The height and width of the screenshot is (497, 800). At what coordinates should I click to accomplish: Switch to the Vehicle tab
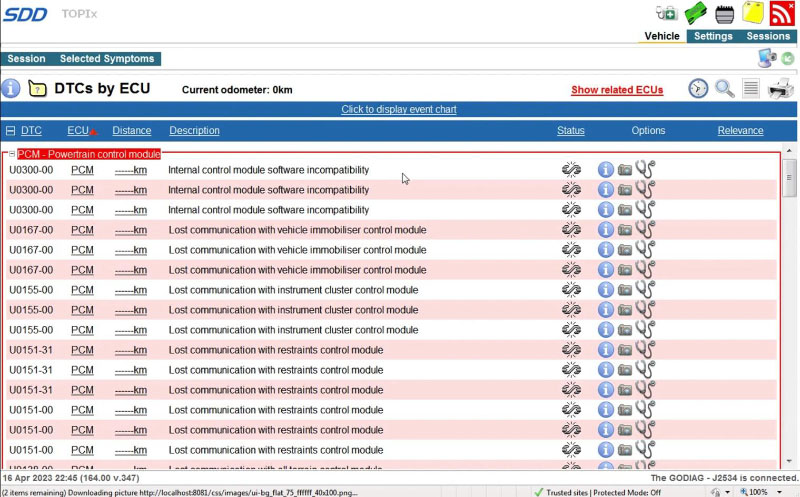coord(662,36)
